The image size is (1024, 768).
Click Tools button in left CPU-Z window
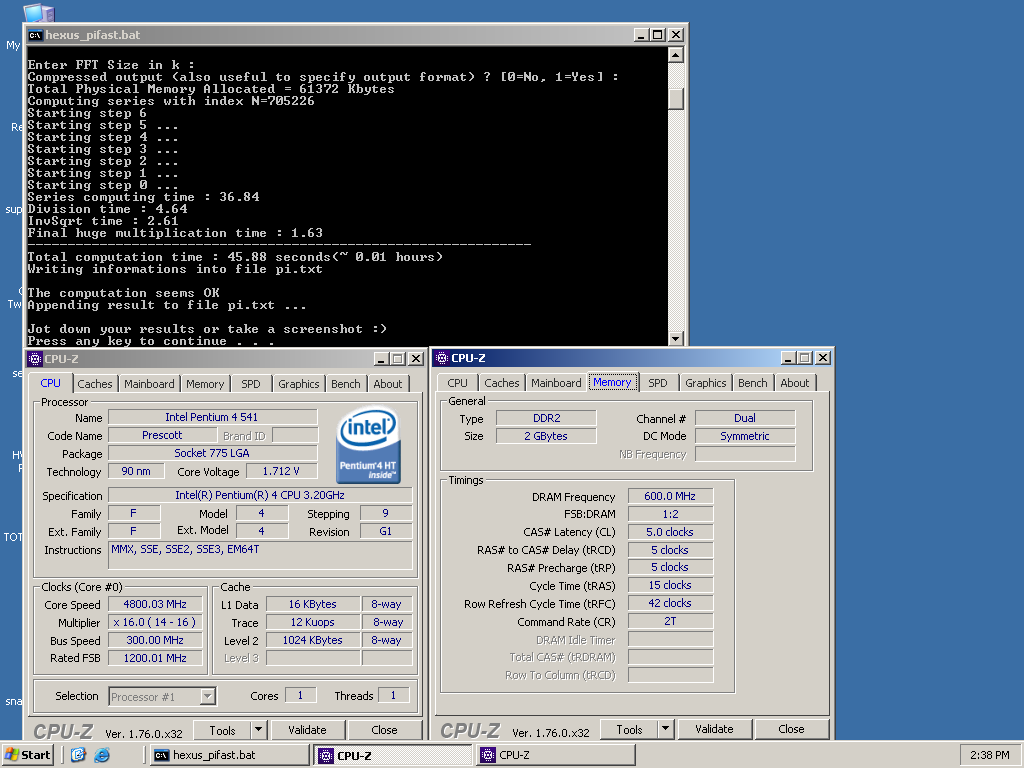tap(222, 730)
